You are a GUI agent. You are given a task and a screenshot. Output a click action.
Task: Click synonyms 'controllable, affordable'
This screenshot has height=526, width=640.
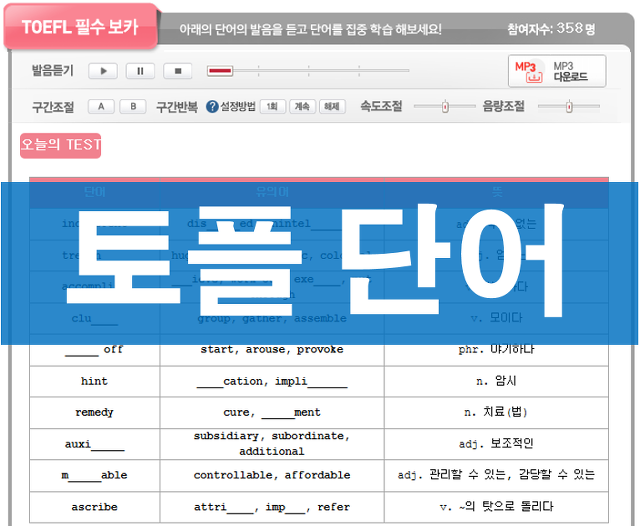[272, 475]
